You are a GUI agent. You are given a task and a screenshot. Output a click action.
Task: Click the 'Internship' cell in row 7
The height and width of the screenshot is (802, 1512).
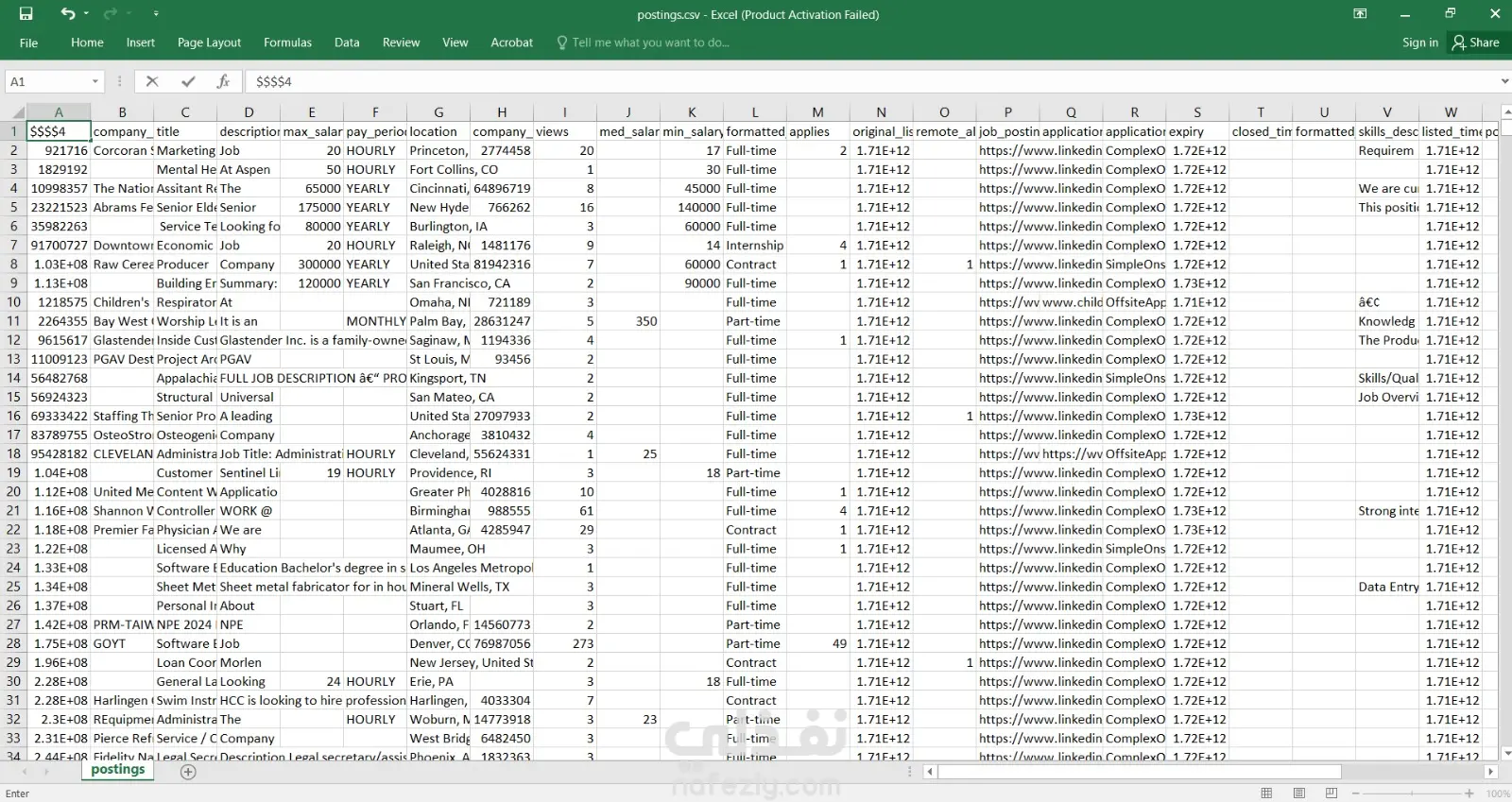[x=755, y=246]
